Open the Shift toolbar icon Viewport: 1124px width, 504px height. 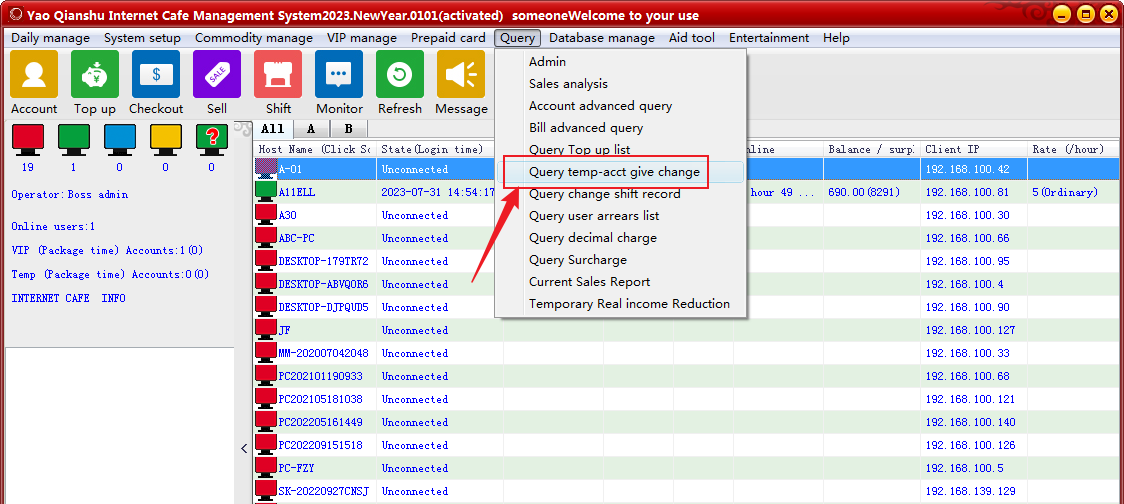click(x=278, y=75)
